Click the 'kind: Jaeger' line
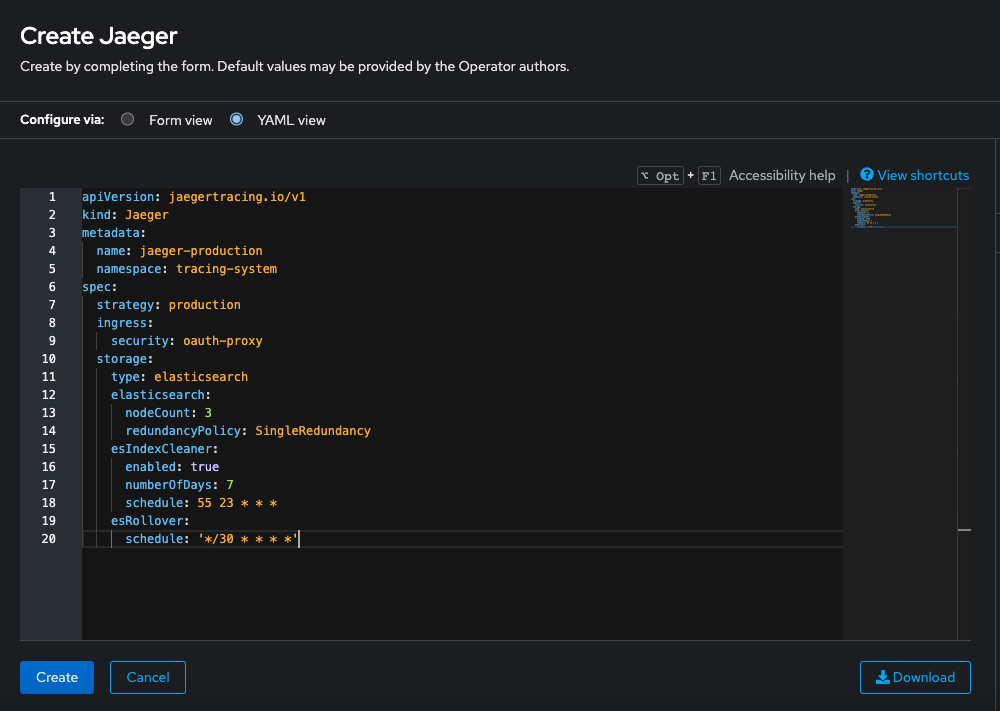1000x711 pixels. (x=125, y=215)
